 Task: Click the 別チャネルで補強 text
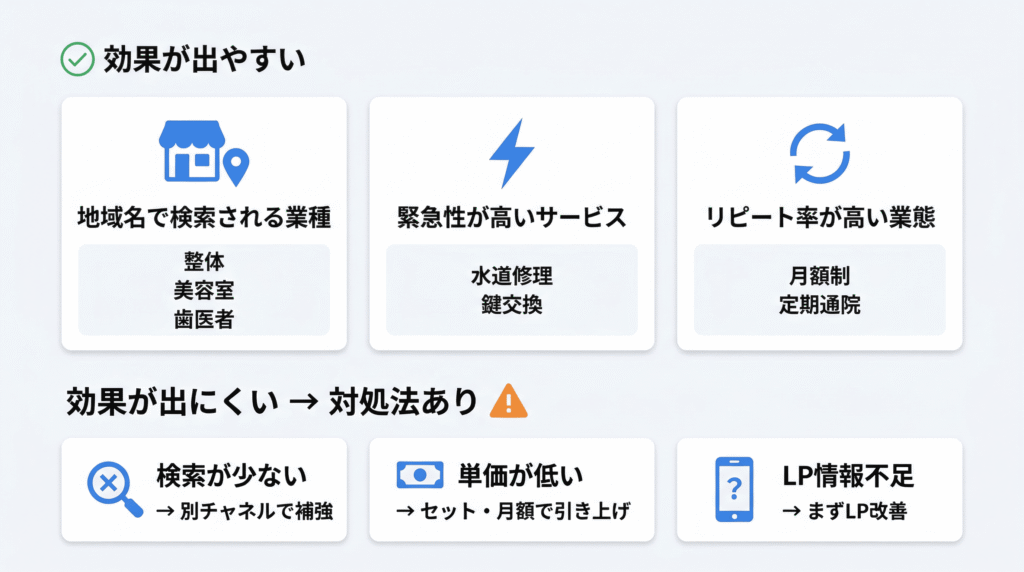[x=255, y=510]
